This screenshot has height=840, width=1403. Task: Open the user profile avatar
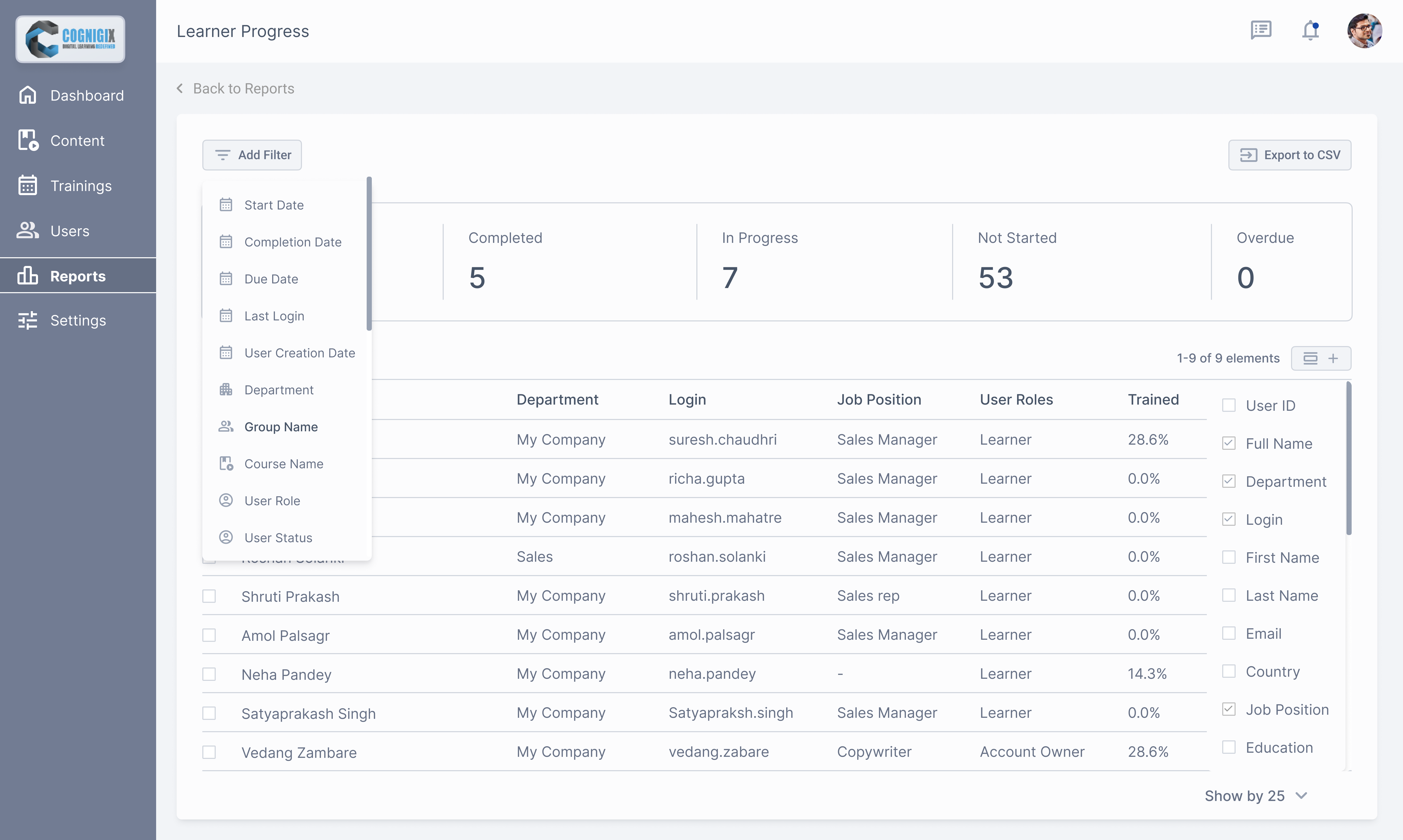click(x=1364, y=31)
